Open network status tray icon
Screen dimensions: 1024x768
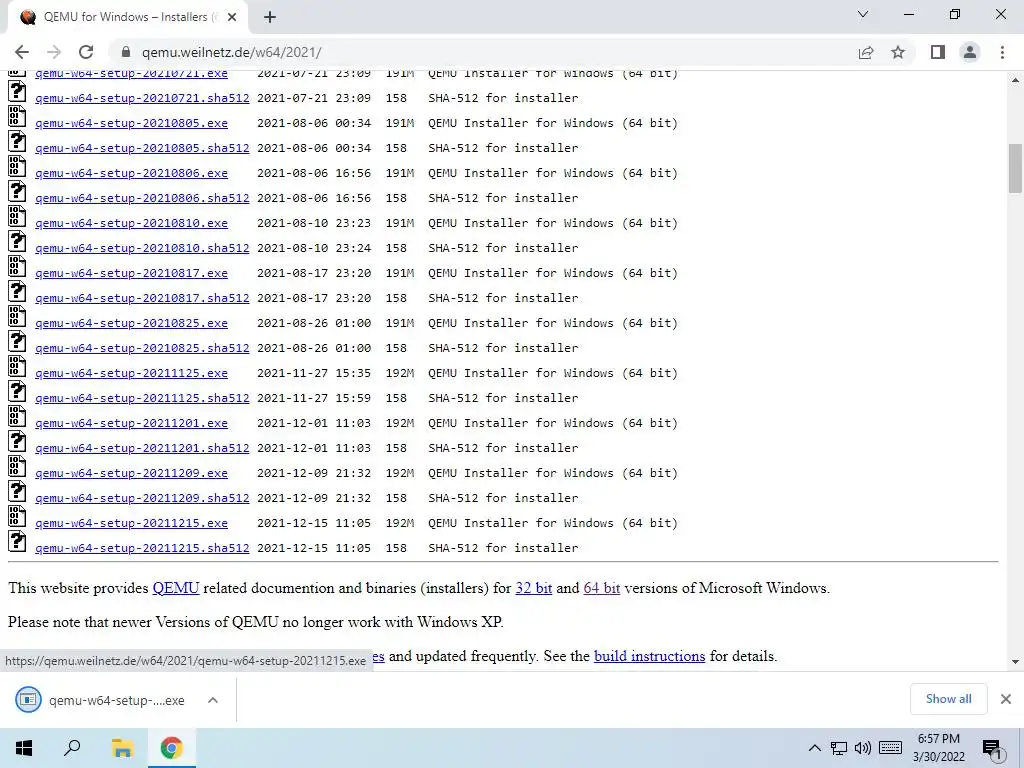pyautogui.click(x=839, y=748)
